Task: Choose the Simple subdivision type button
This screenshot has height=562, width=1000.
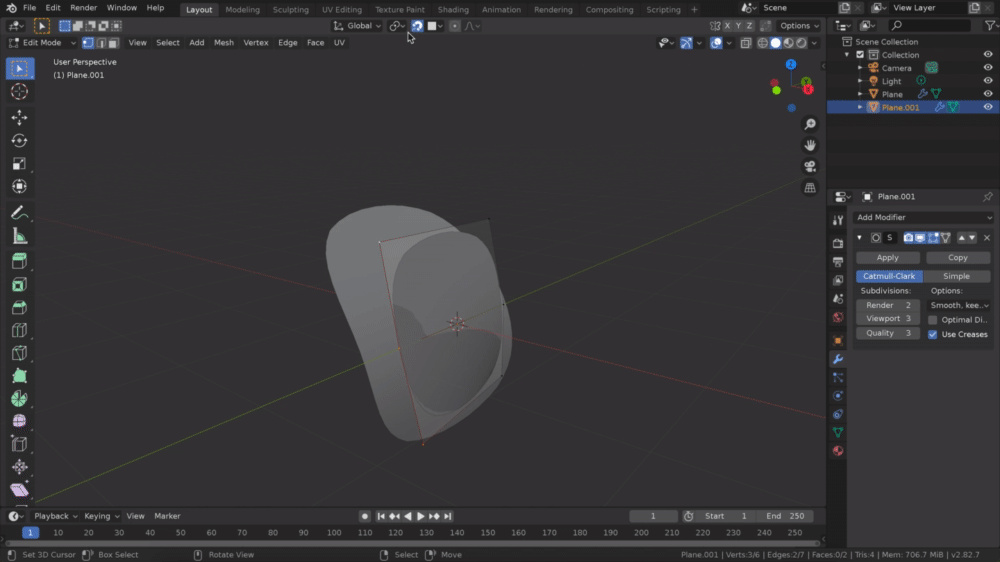Action: (956, 276)
